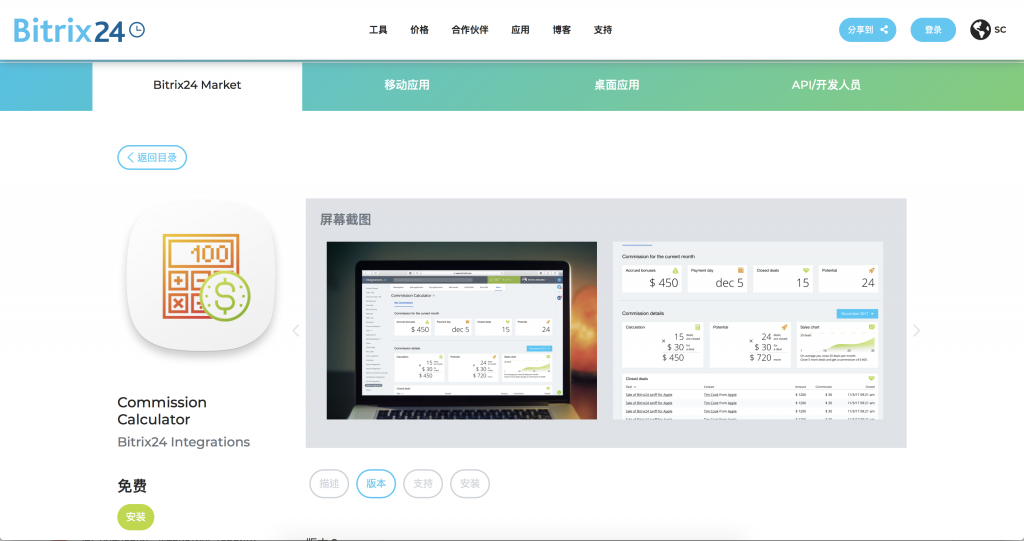This screenshot has height=541, width=1024.
Task: Switch to the 移动应用 tab
Action: coord(407,86)
